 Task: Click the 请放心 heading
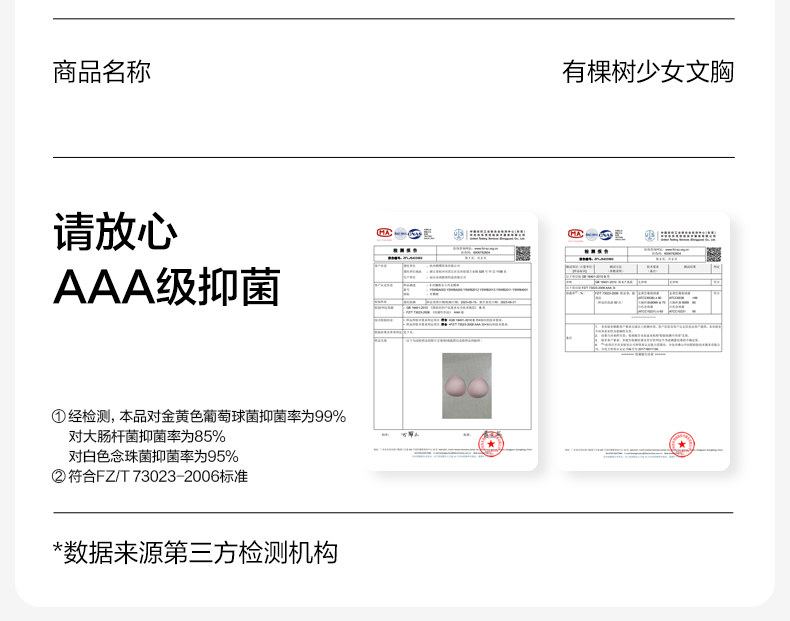point(115,232)
